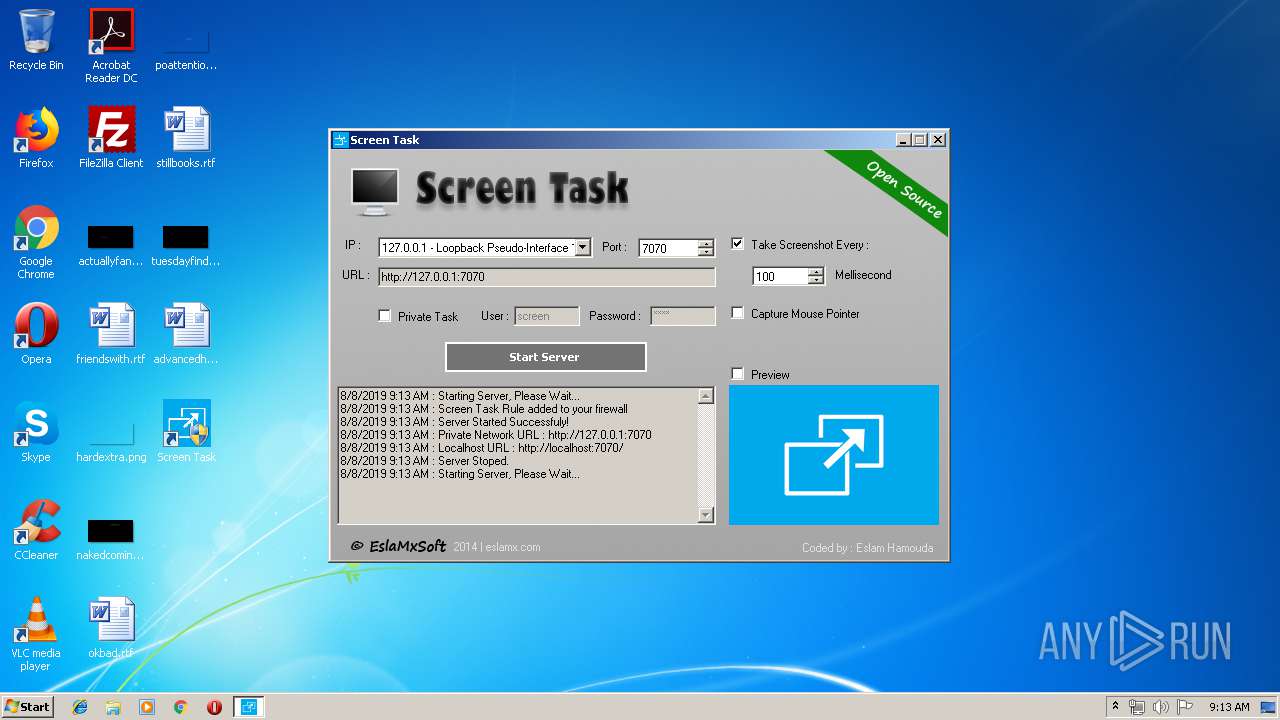
Task: Select actuallyfan... desktop file
Action: [111, 247]
